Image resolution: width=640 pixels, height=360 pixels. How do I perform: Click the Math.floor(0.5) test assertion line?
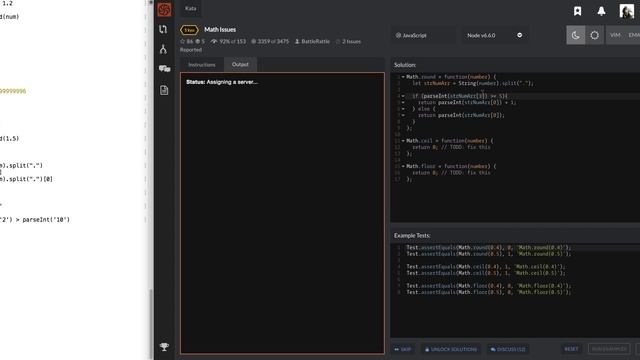pyautogui.click(x=489, y=292)
